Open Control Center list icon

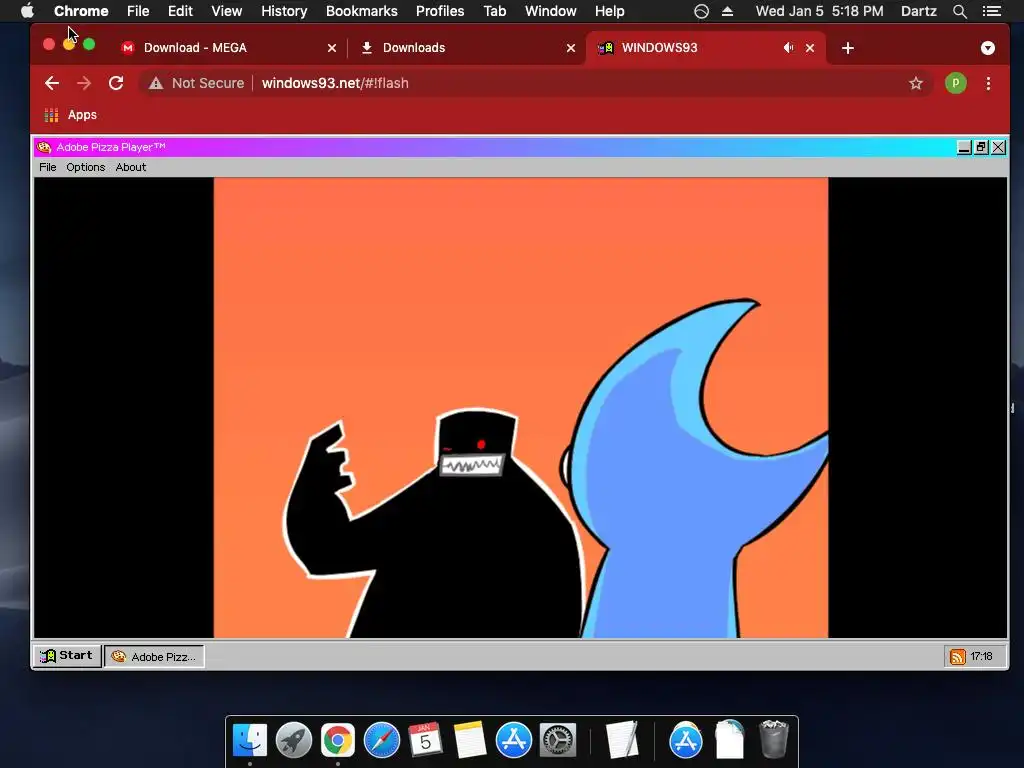coord(991,11)
